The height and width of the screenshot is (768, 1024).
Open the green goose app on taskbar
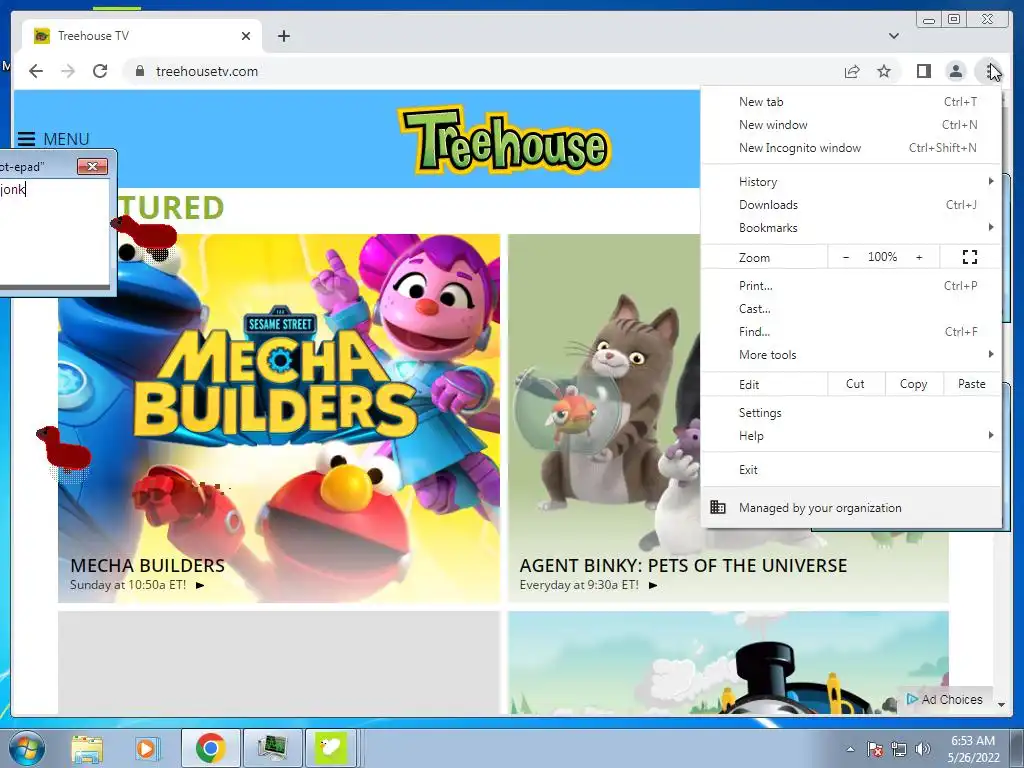tap(331, 748)
